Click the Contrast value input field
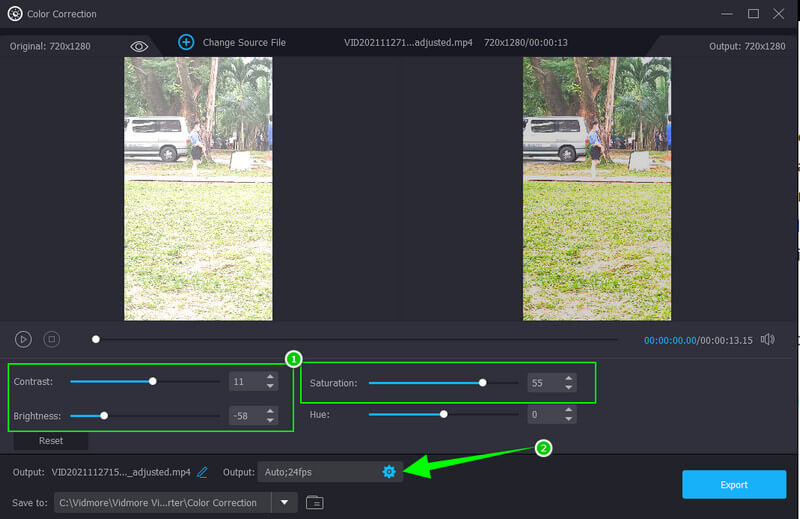 [243, 382]
